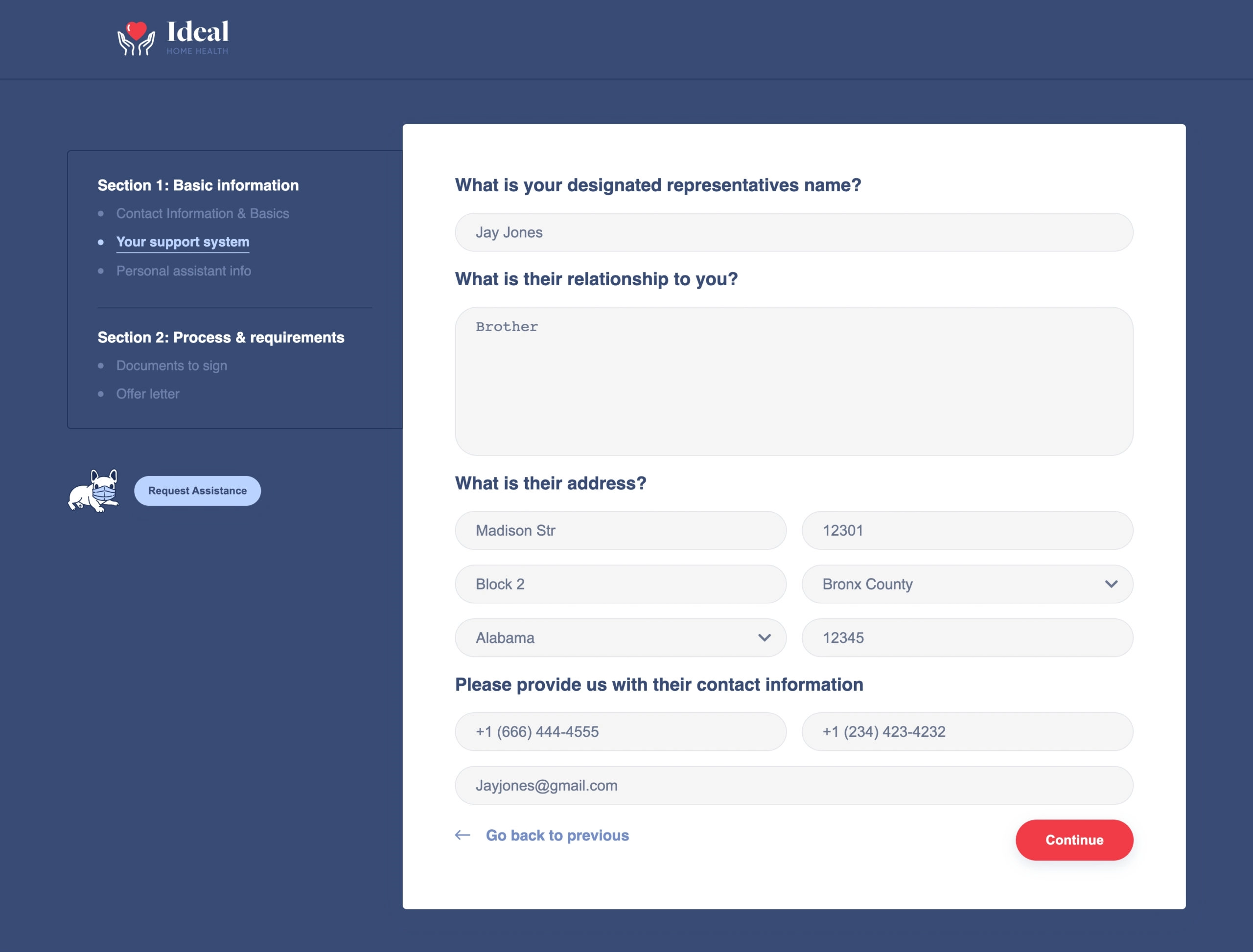Open the Offer letter step
Screen dimensions: 1253x952
(x=148, y=394)
